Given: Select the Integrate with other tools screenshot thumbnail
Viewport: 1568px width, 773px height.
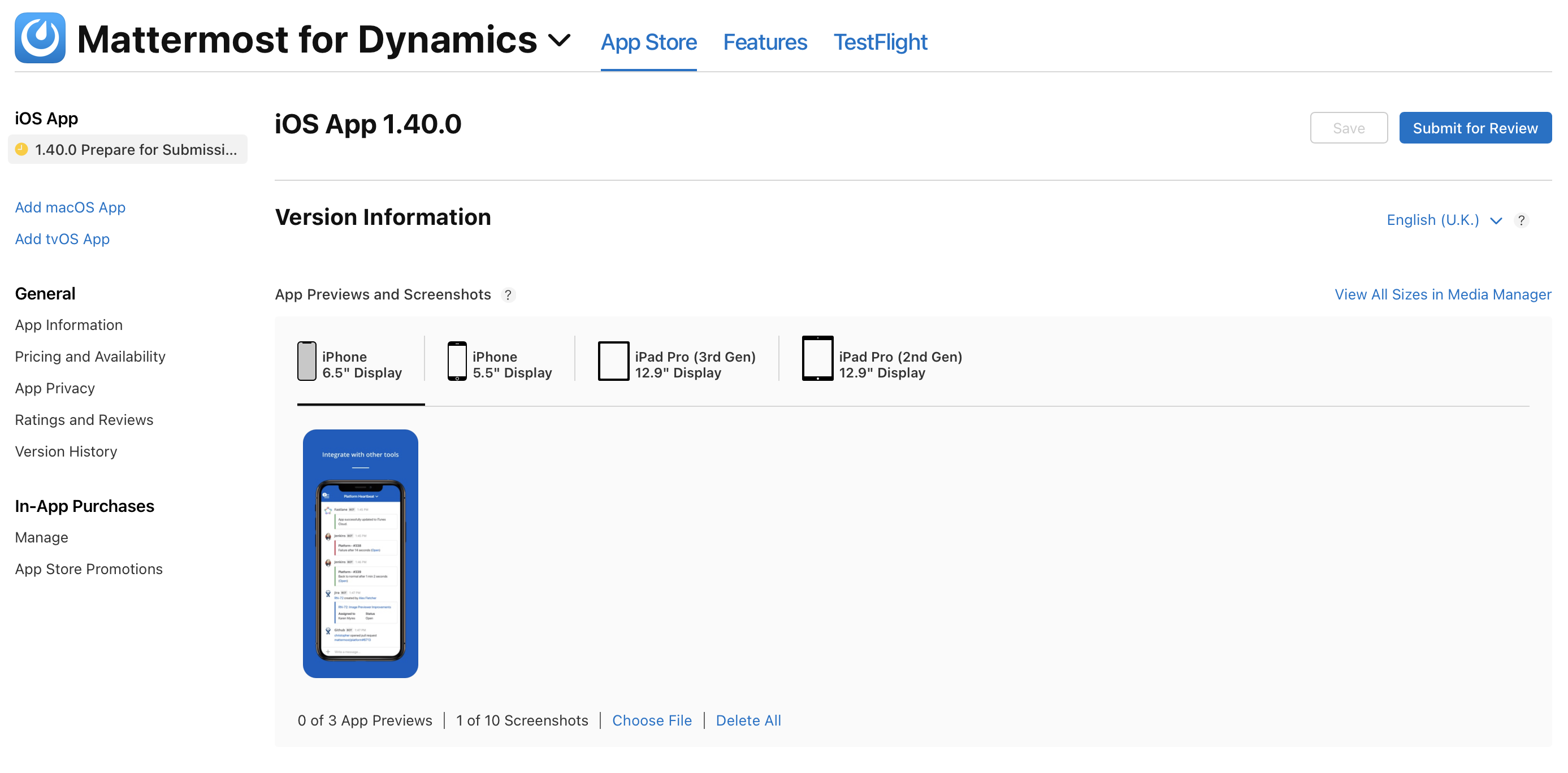Looking at the screenshot, I should [361, 554].
